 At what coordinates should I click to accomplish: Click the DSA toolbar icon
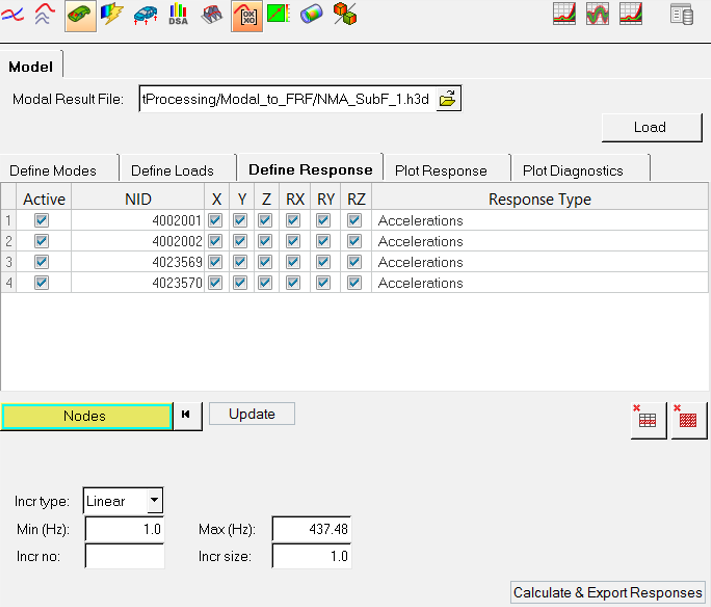(178, 15)
